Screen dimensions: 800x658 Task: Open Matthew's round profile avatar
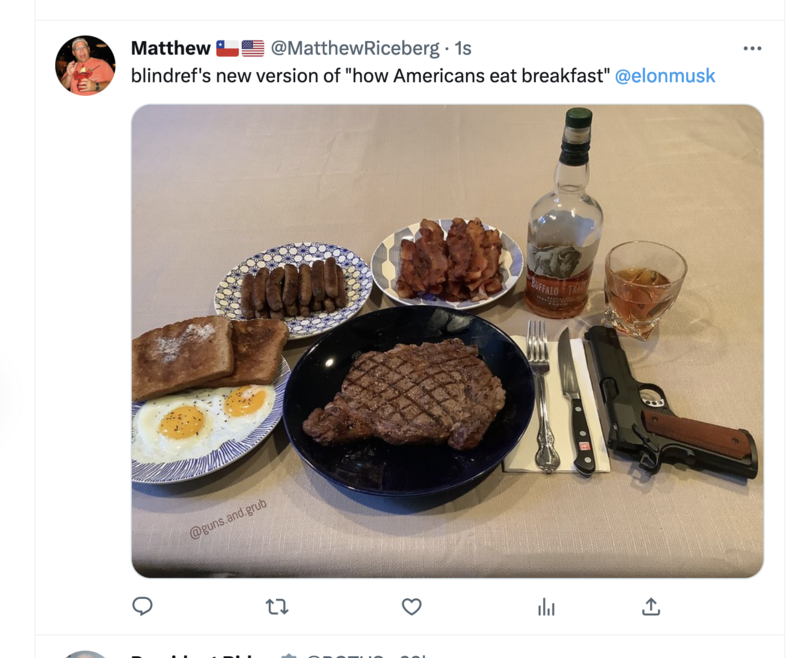click(85, 65)
